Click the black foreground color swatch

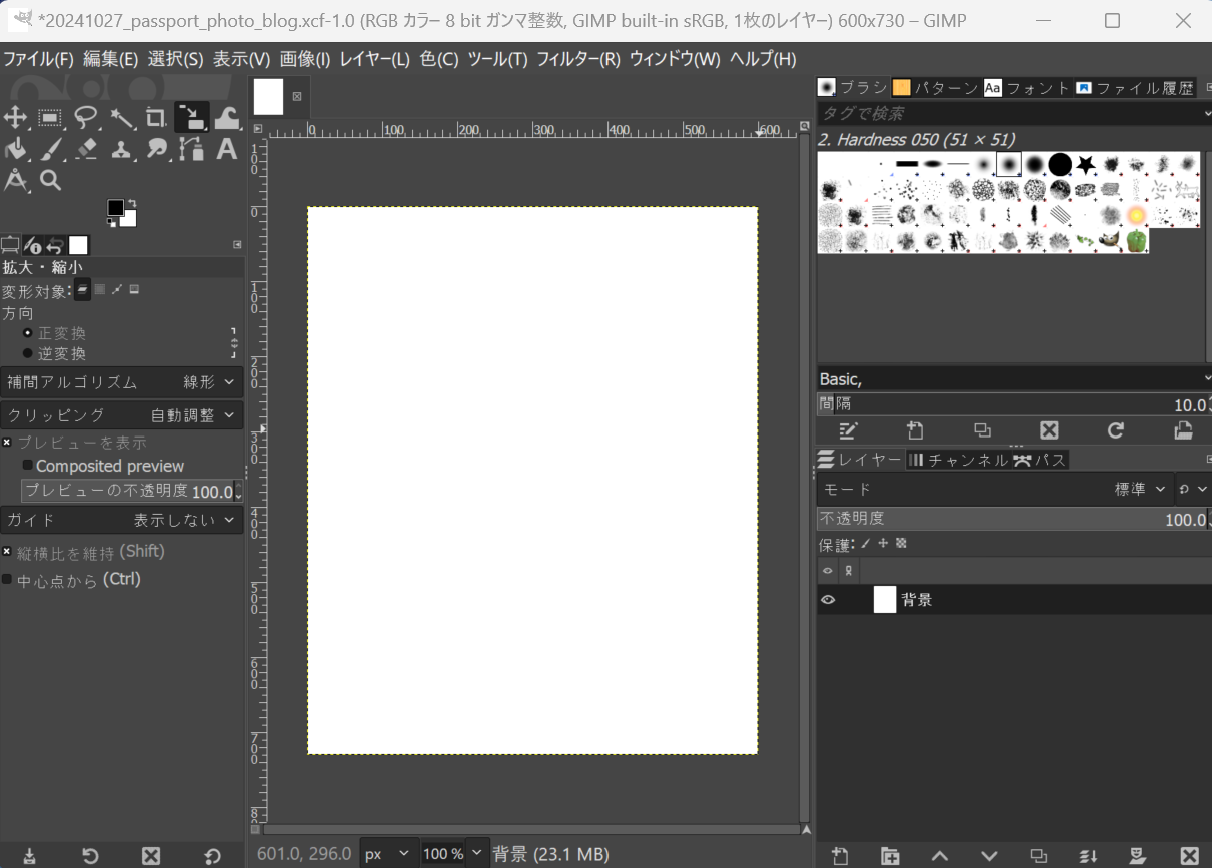tap(115, 208)
